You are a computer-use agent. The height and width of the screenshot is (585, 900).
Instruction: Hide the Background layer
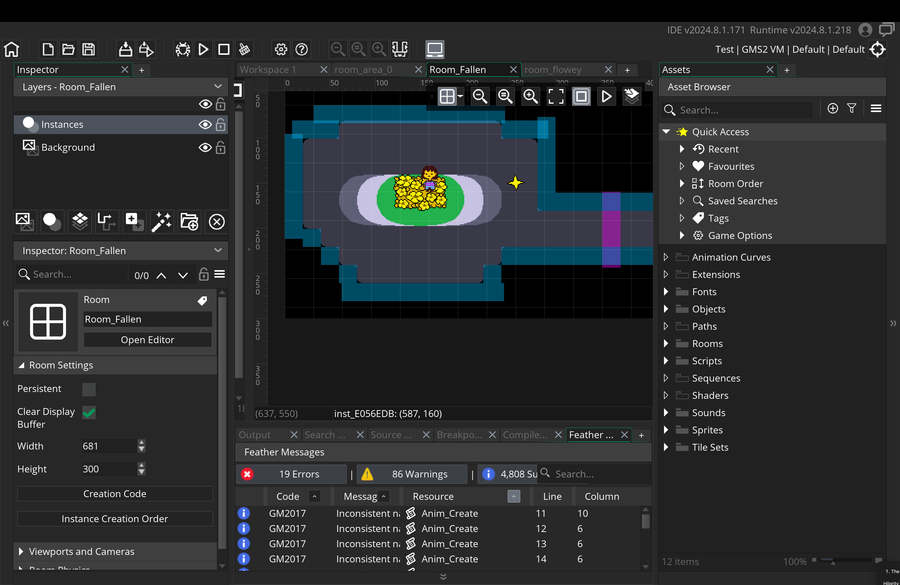point(205,148)
